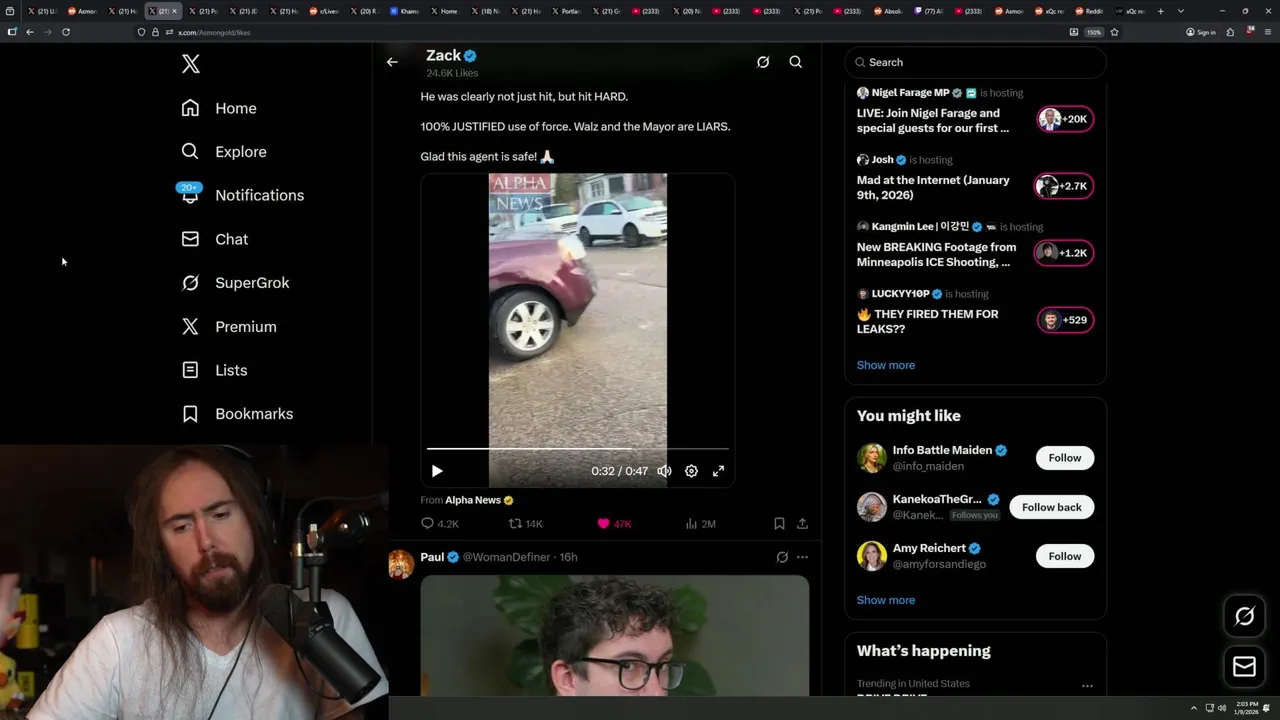Screen dimensions: 1280x720
Task: View post analytics showing 2M
Action: 700,524
